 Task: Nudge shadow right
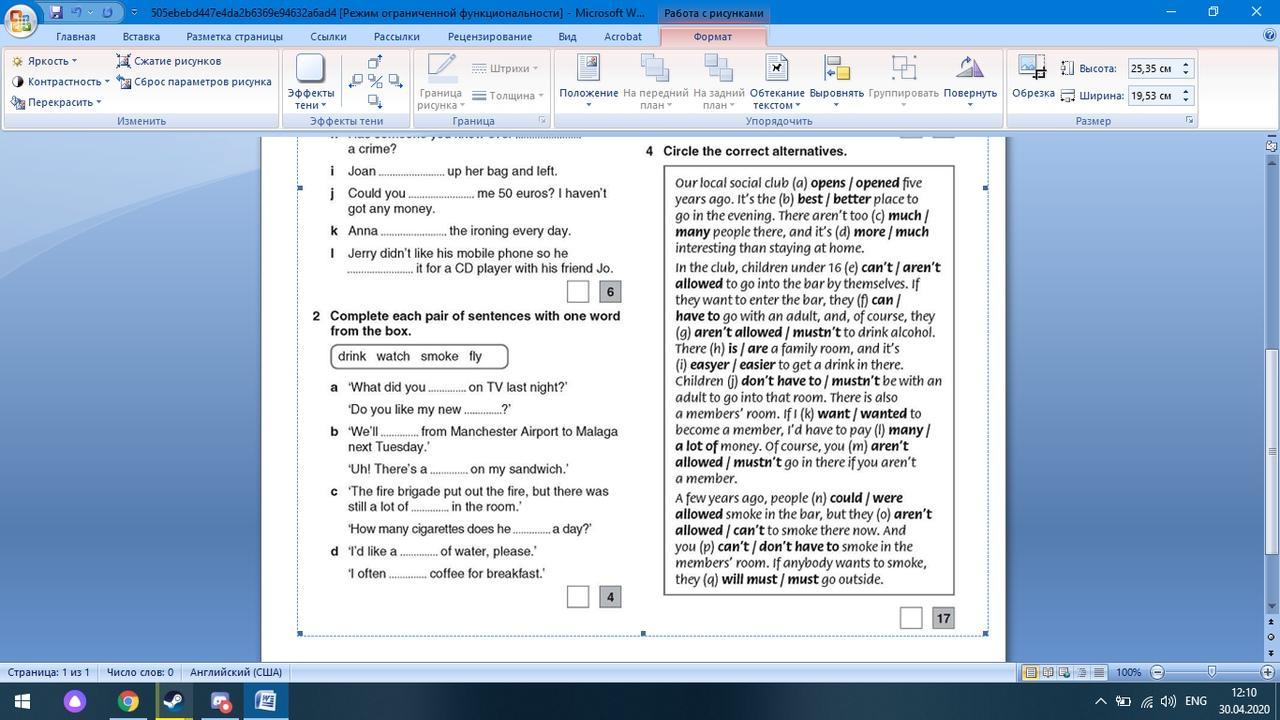pyautogui.click(x=394, y=82)
